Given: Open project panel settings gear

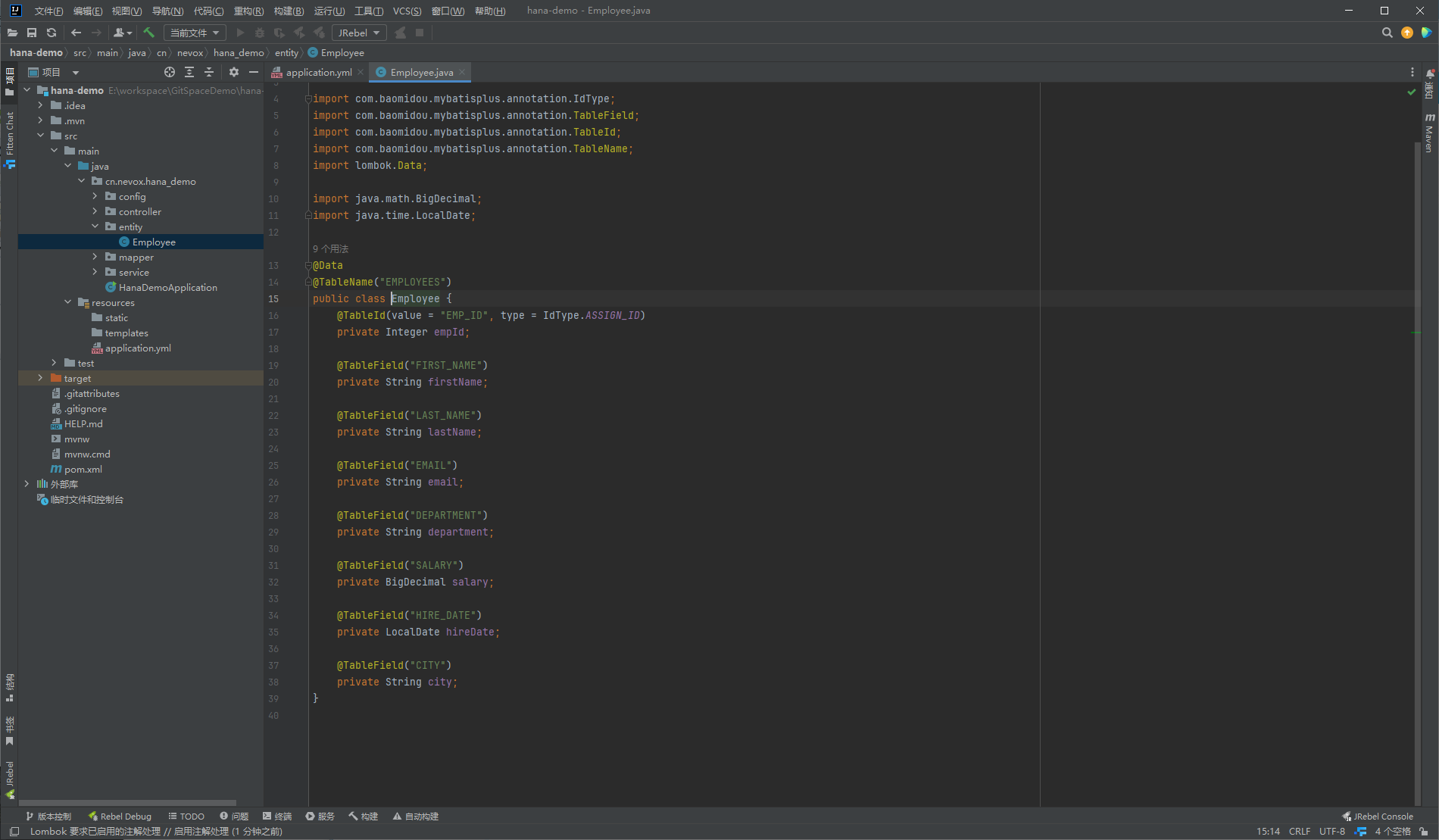Looking at the screenshot, I should [234, 72].
